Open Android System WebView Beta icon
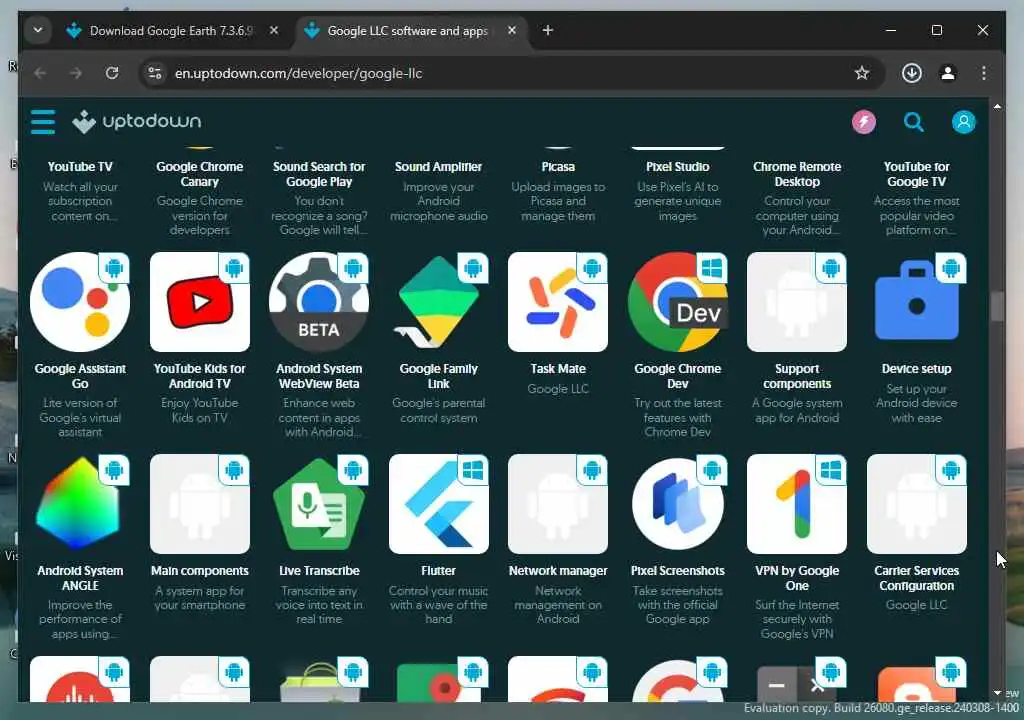 pos(319,302)
